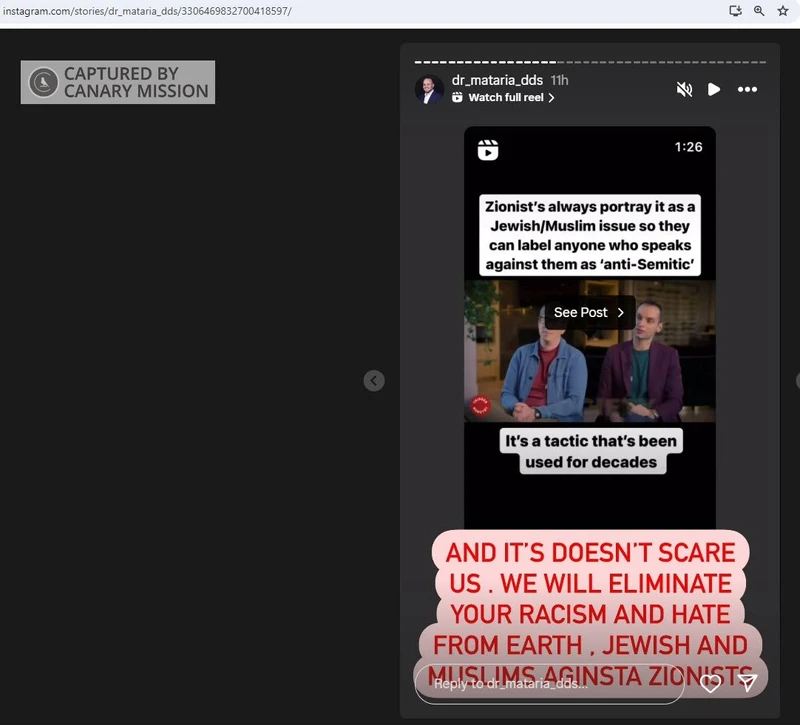Click the Canary Mission watermark logo
This screenshot has width=800, height=725.
click(44, 82)
